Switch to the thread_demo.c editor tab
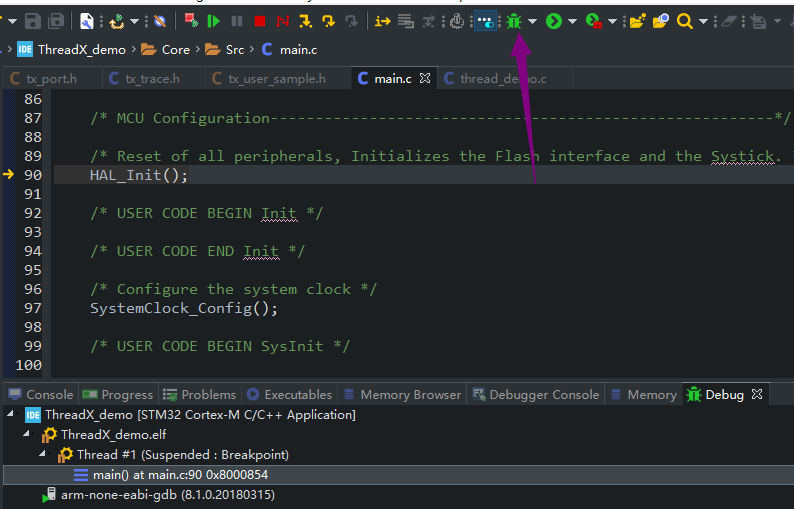The height and width of the screenshot is (509, 794). 503,79
